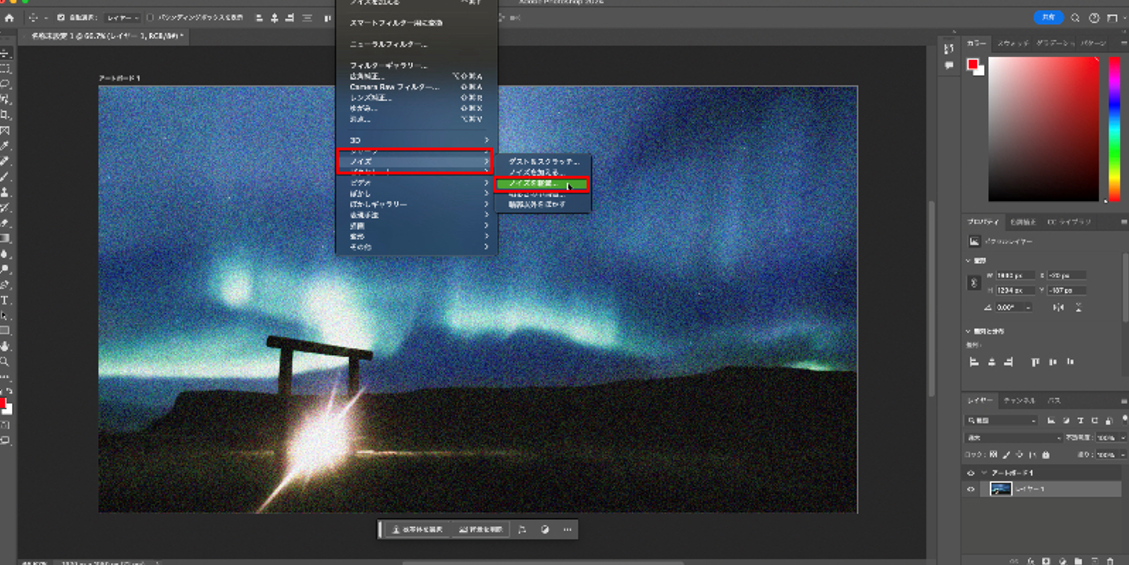The width and height of the screenshot is (1129, 565).
Task: Select the Crop tool
Action: (6, 115)
